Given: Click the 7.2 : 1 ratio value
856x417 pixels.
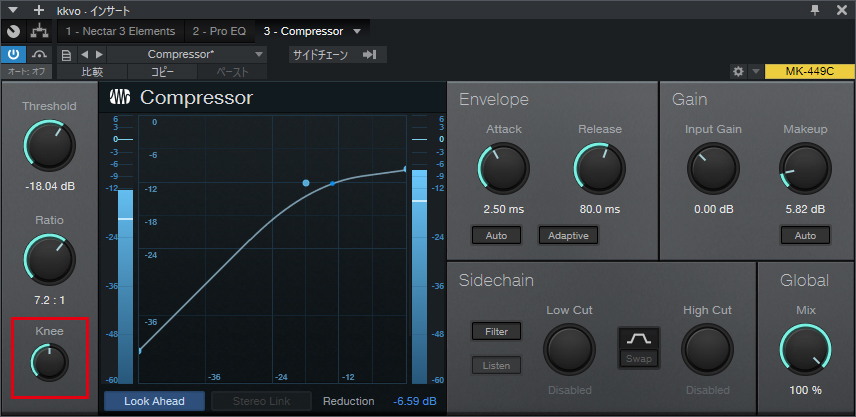Looking at the screenshot, I should coord(50,300).
